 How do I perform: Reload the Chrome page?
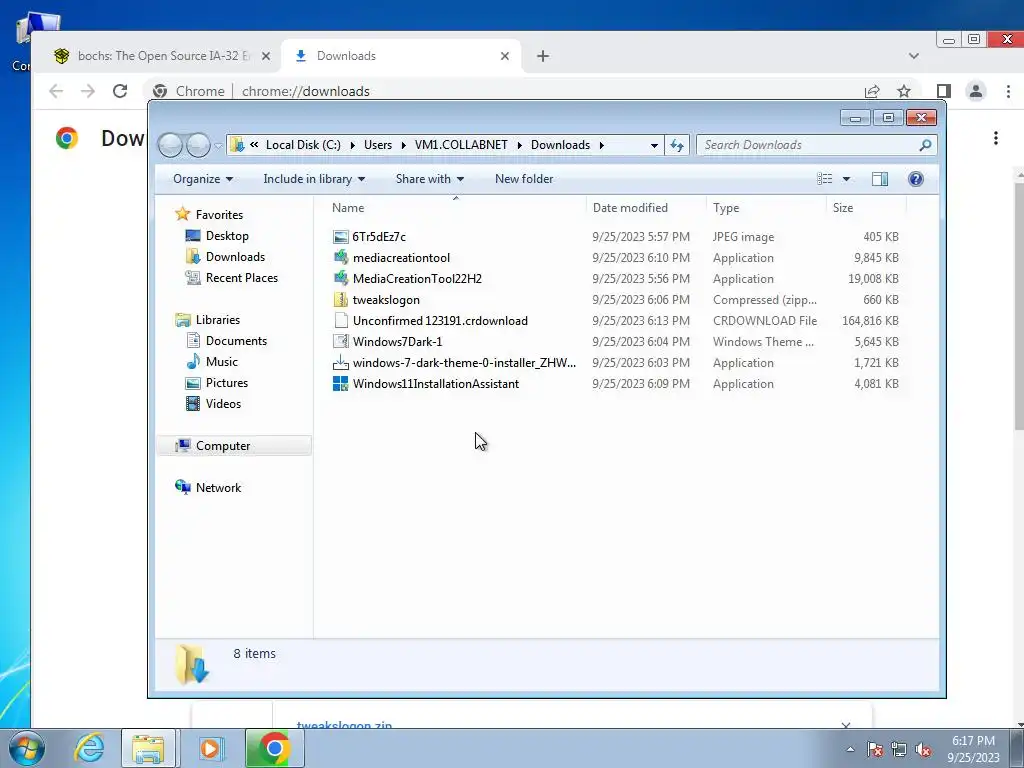tap(120, 91)
